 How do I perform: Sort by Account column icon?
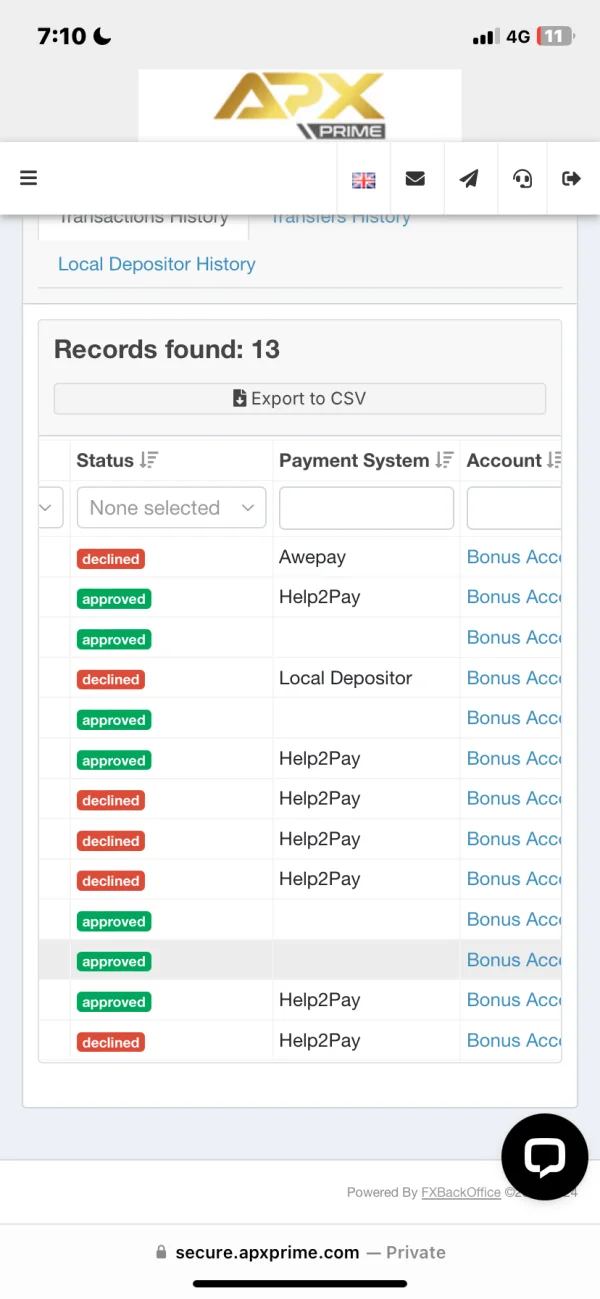(x=554, y=460)
